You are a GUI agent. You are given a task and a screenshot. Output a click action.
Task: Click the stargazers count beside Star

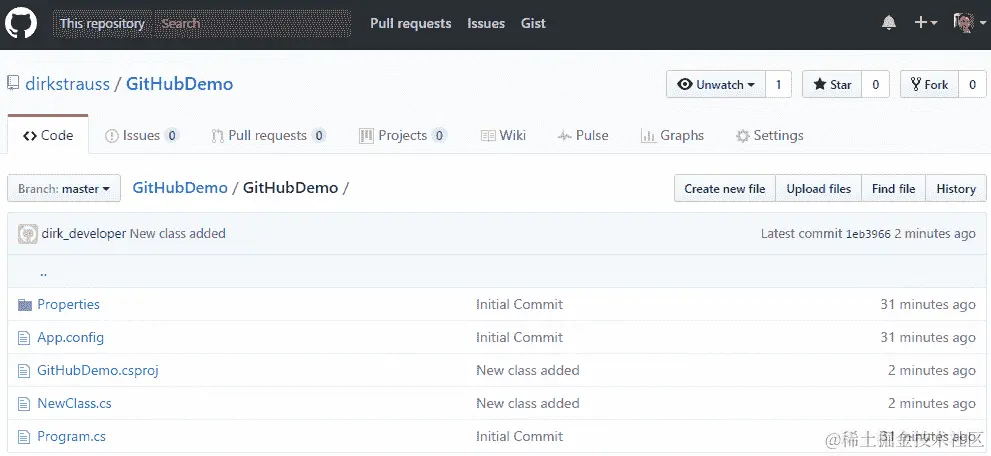coord(876,85)
